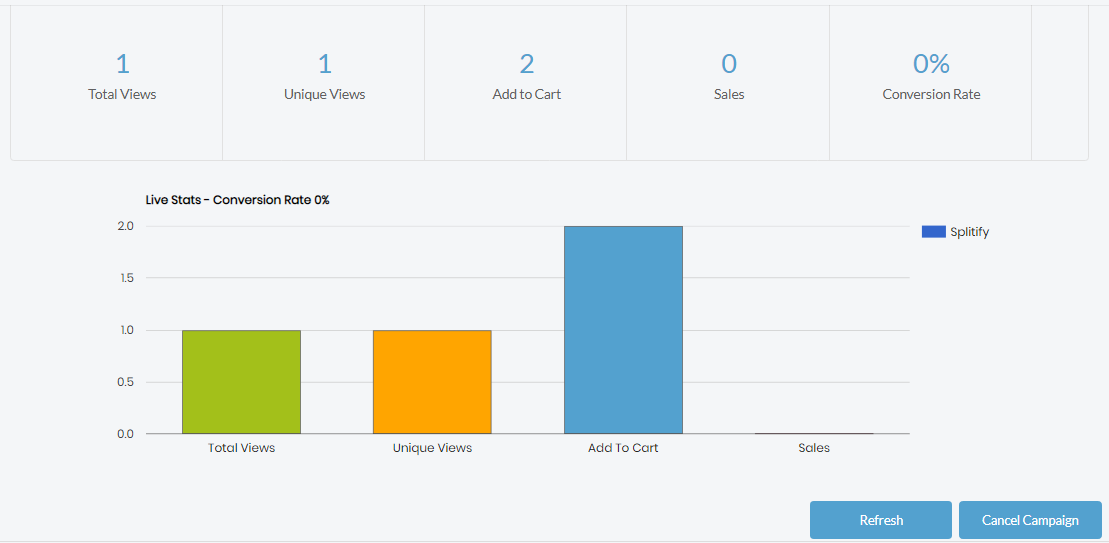Click the Add To Cart axis label
1109x543 pixels.
tap(623, 448)
